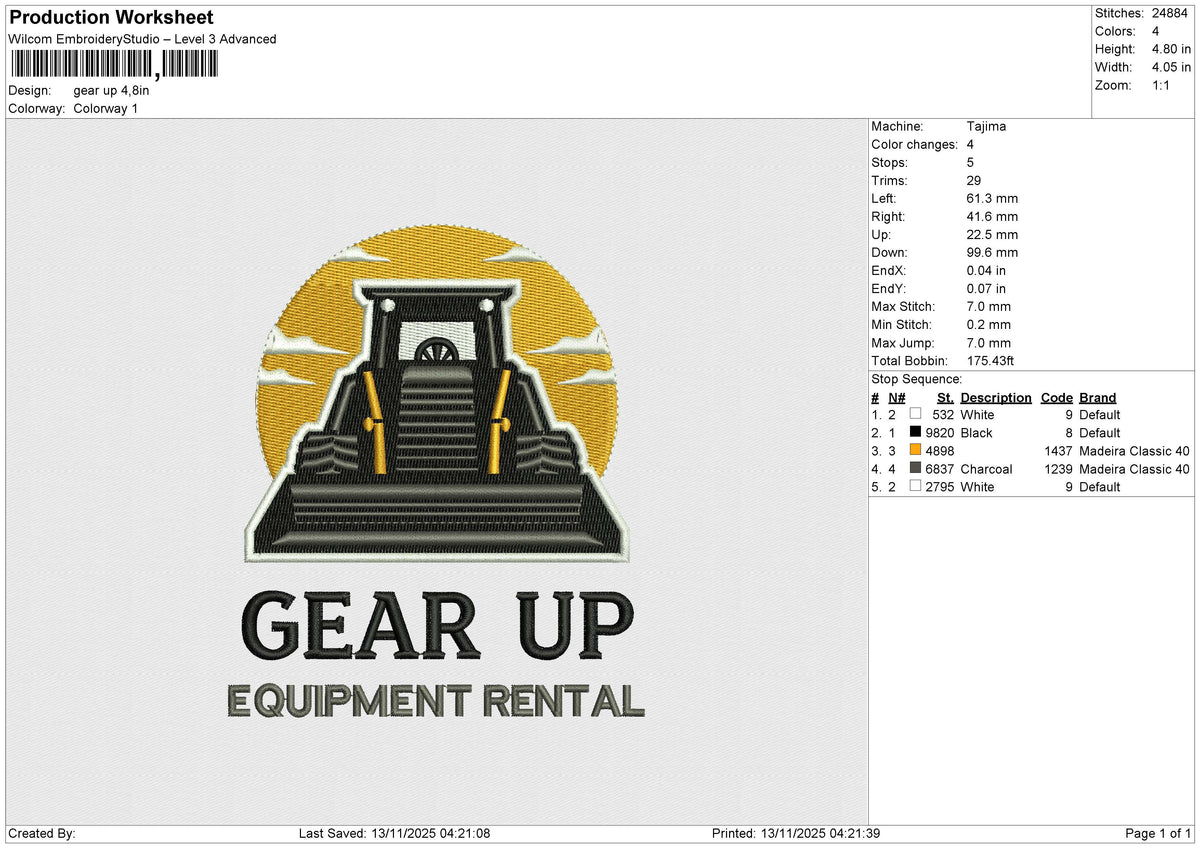Screen dimensions: 1200x848
Task: Click the 'Stop Sequence:' heading
Action: click(x=917, y=379)
